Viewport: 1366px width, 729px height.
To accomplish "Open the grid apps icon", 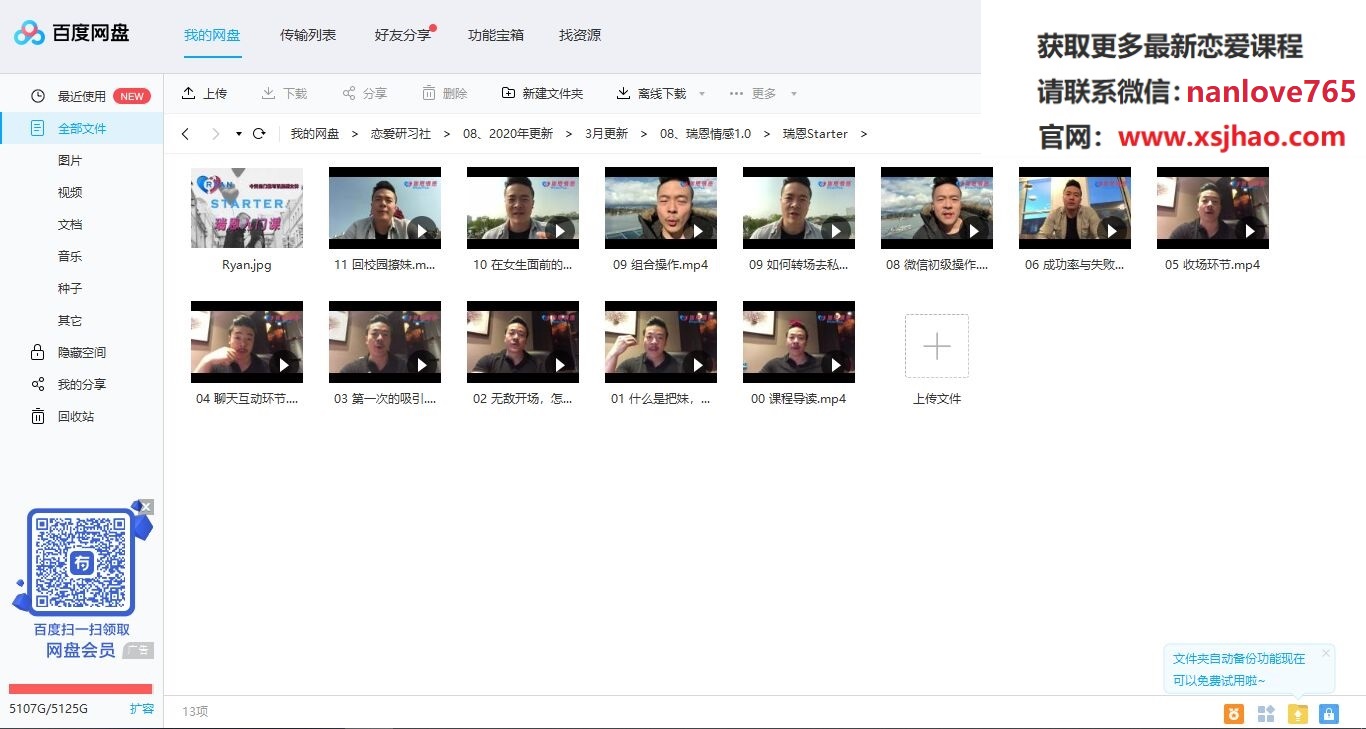I will 1266,714.
